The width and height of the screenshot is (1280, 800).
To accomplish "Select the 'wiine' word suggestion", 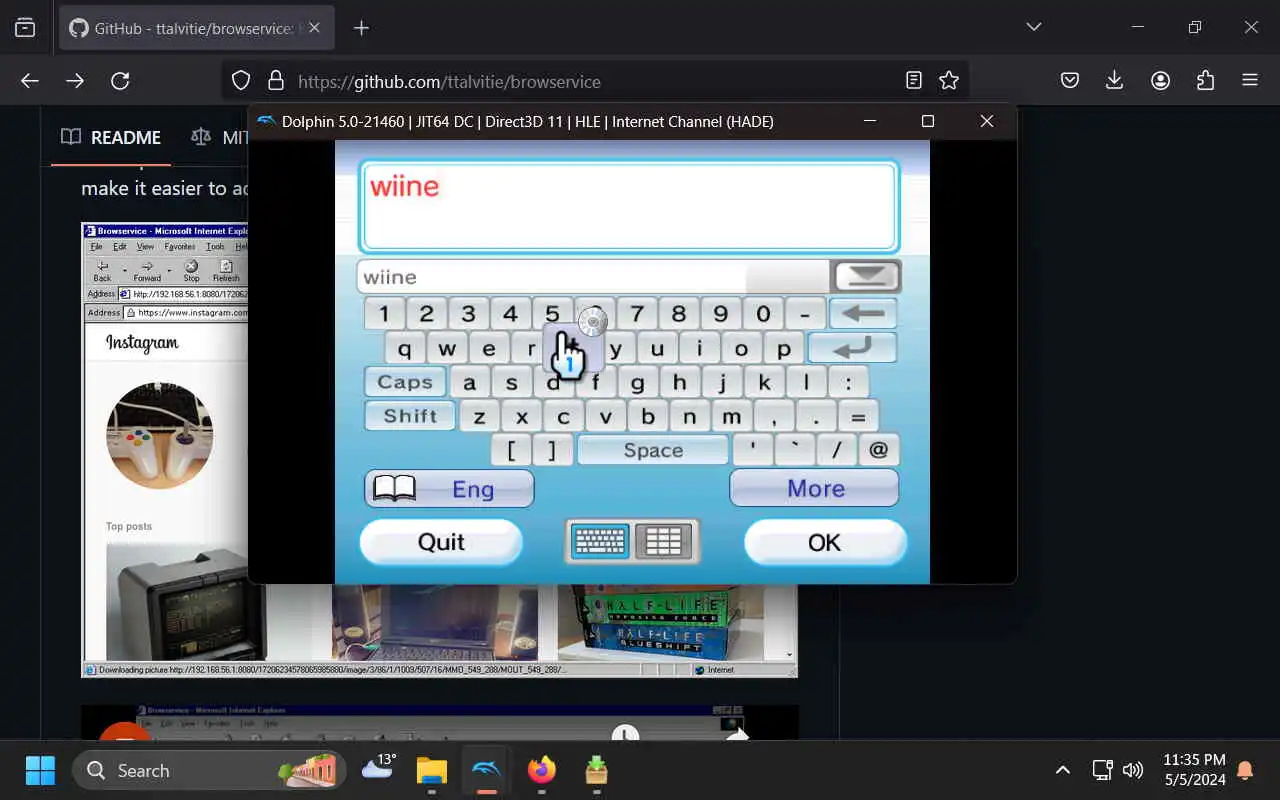I will (390, 277).
